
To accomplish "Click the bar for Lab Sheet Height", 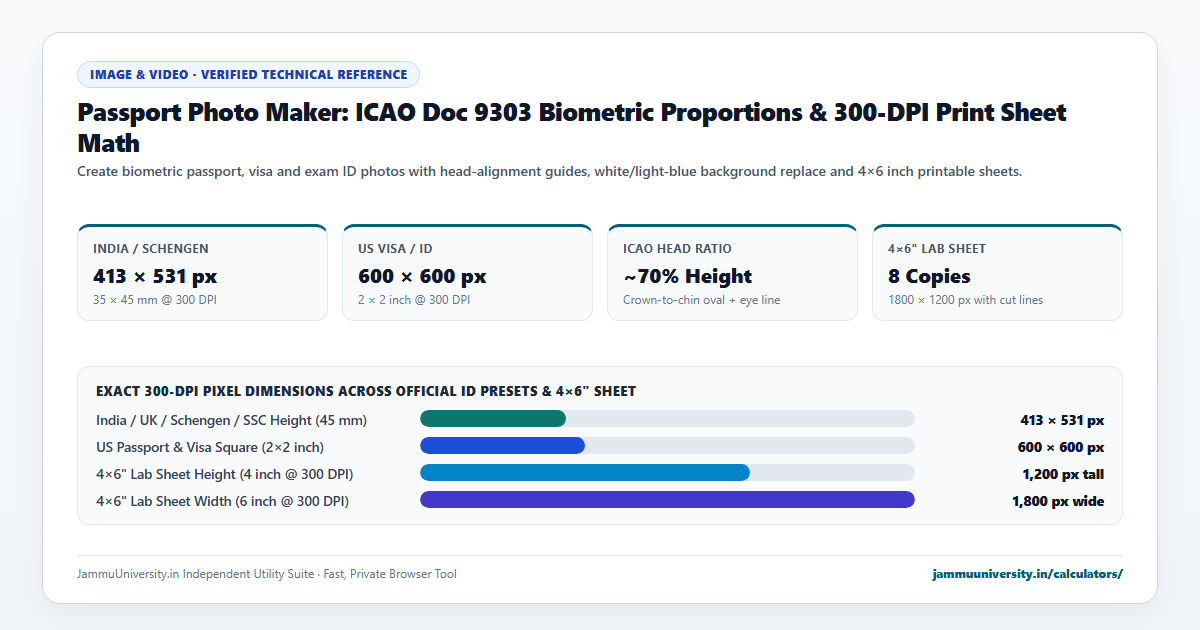I will coord(585,473).
